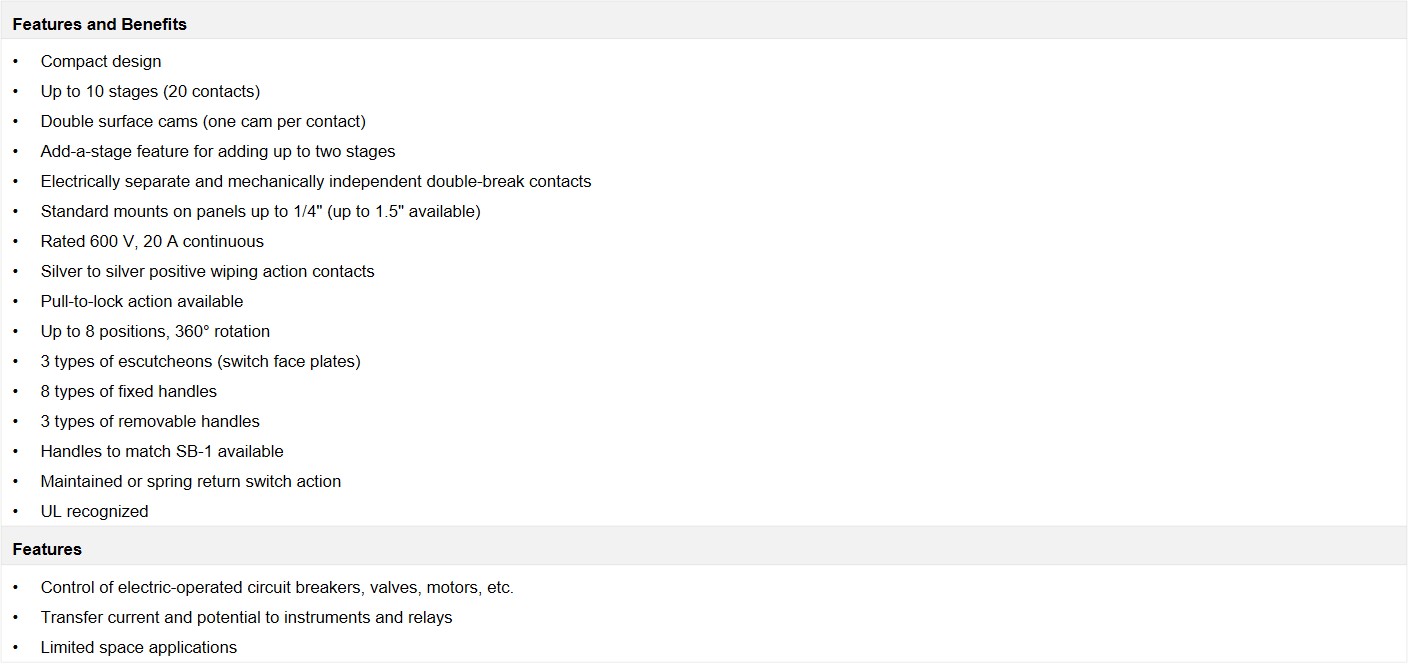
Task: Click Pull-to-lock action available text
Action: tap(142, 301)
